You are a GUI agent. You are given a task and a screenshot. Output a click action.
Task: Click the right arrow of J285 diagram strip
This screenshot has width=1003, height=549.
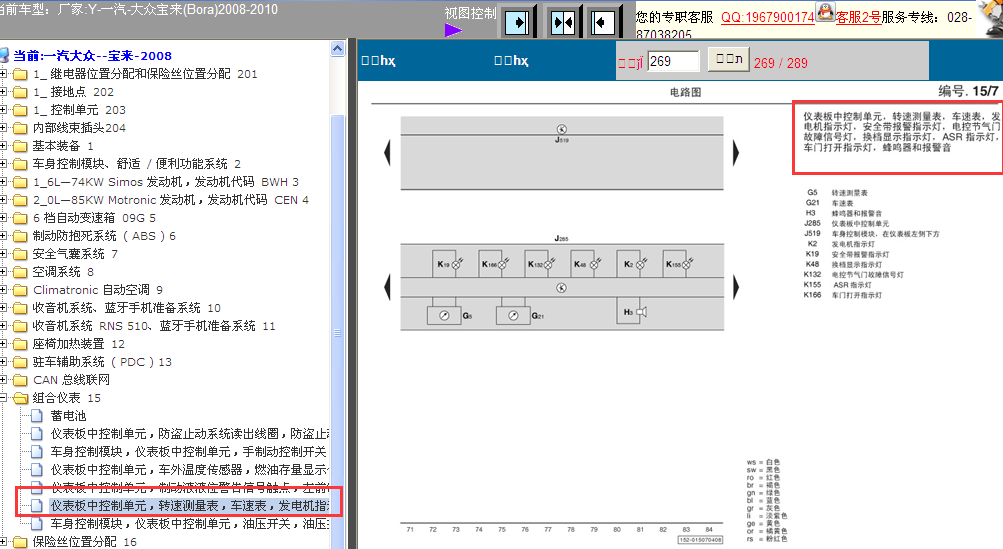pos(736,287)
